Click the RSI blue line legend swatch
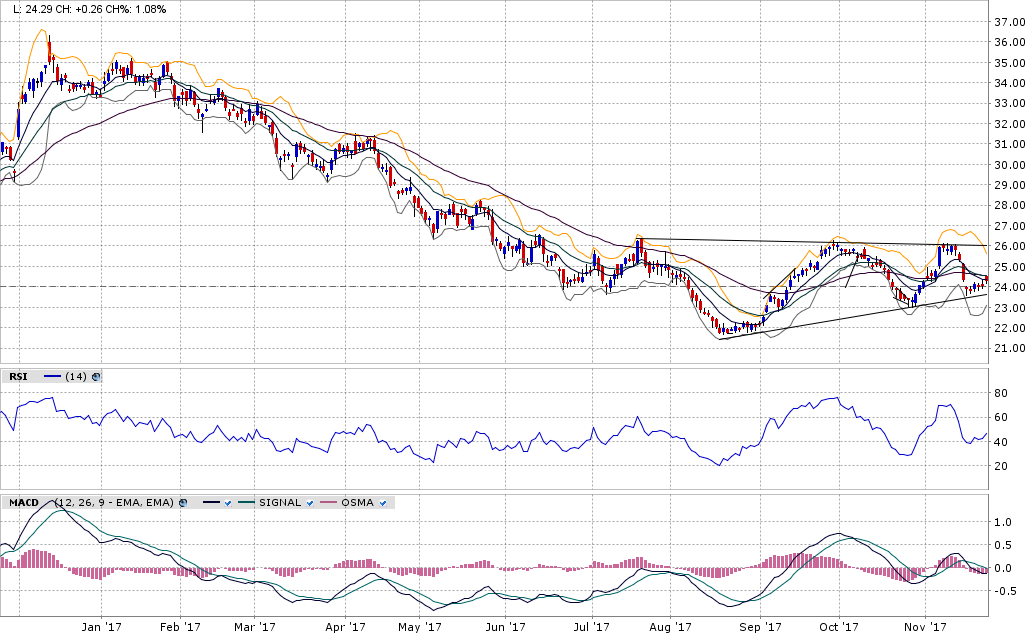The width and height of the screenshot is (1034, 641). coord(53,377)
